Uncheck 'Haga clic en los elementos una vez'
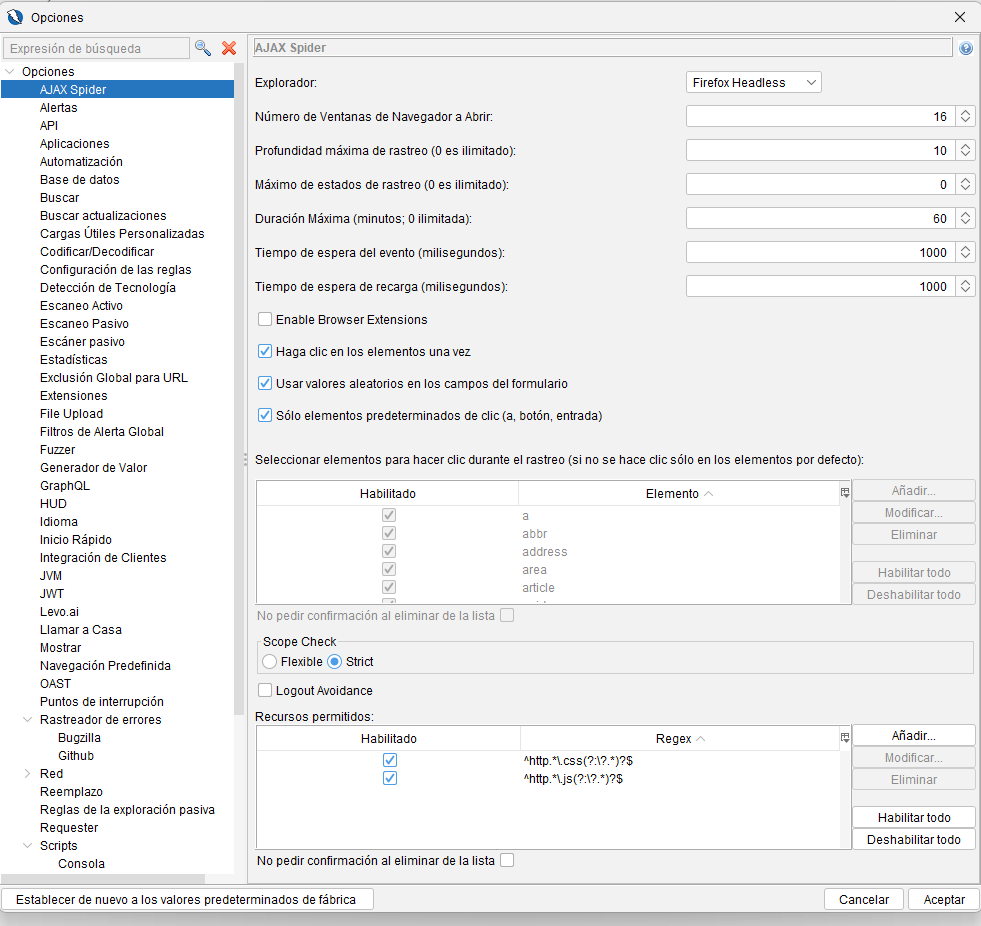 (x=265, y=352)
